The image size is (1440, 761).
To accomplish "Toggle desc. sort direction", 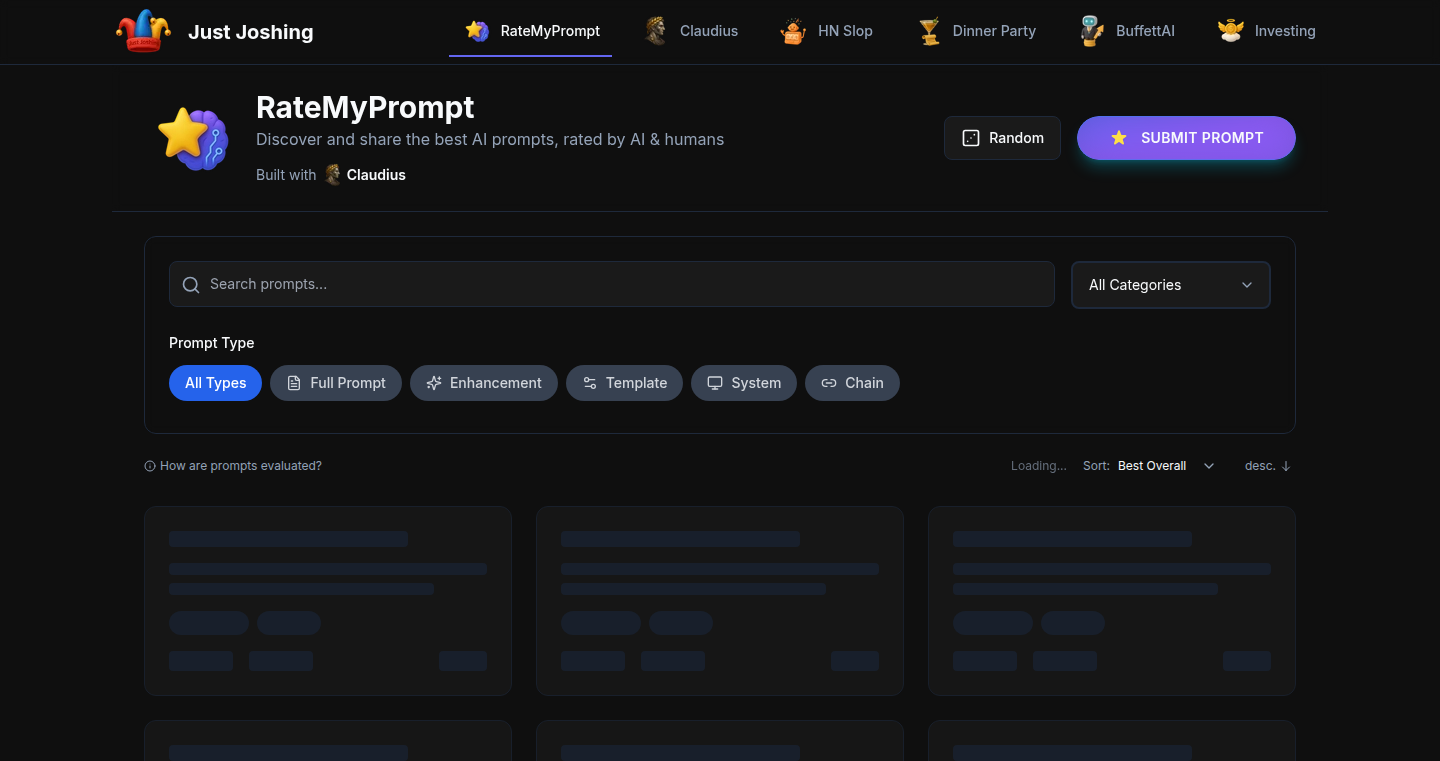I will 1268,466.
